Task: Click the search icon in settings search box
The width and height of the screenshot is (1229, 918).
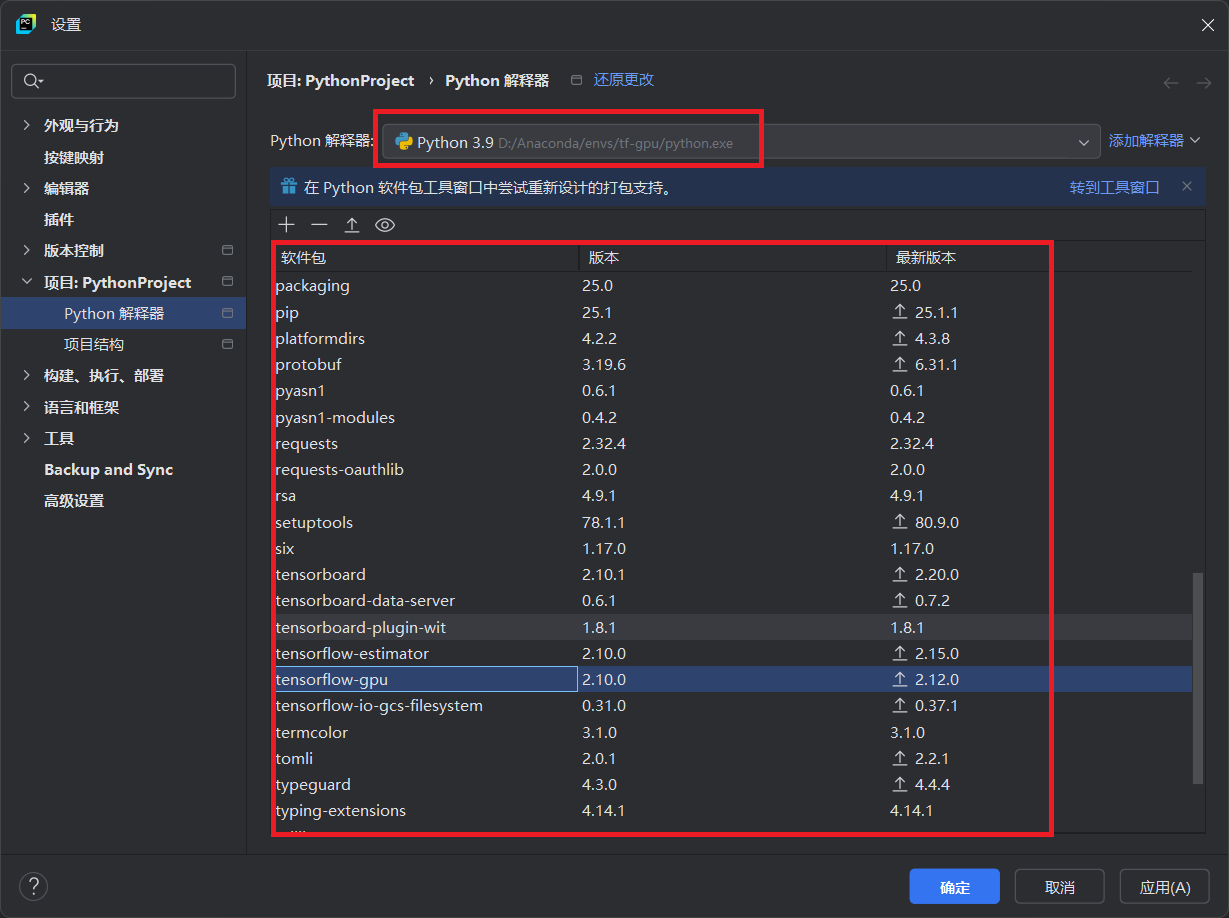Action: (32, 81)
